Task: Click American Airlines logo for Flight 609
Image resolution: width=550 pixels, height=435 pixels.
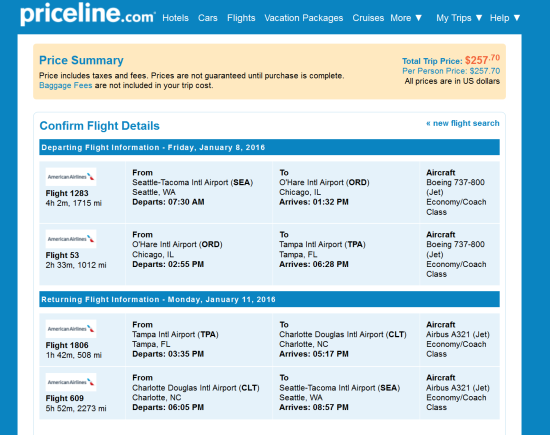Action: click(71, 382)
